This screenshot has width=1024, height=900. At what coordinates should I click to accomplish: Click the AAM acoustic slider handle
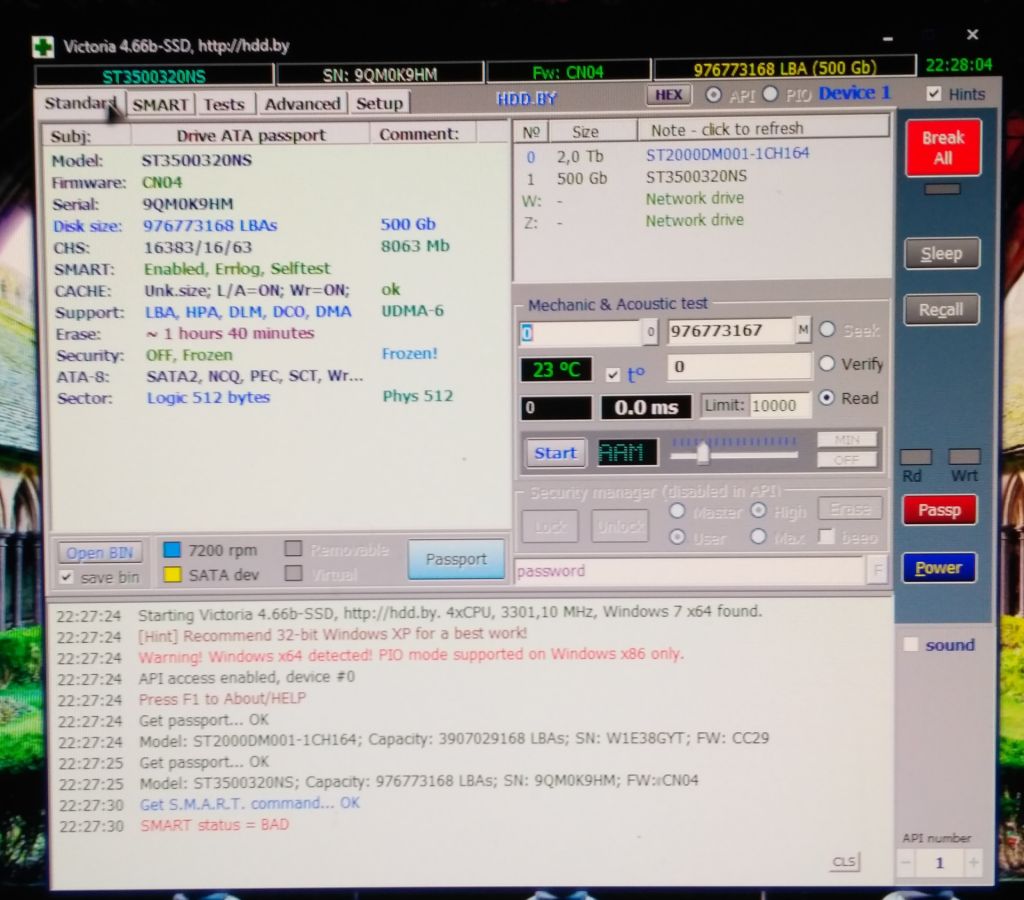pyautogui.click(x=703, y=452)
